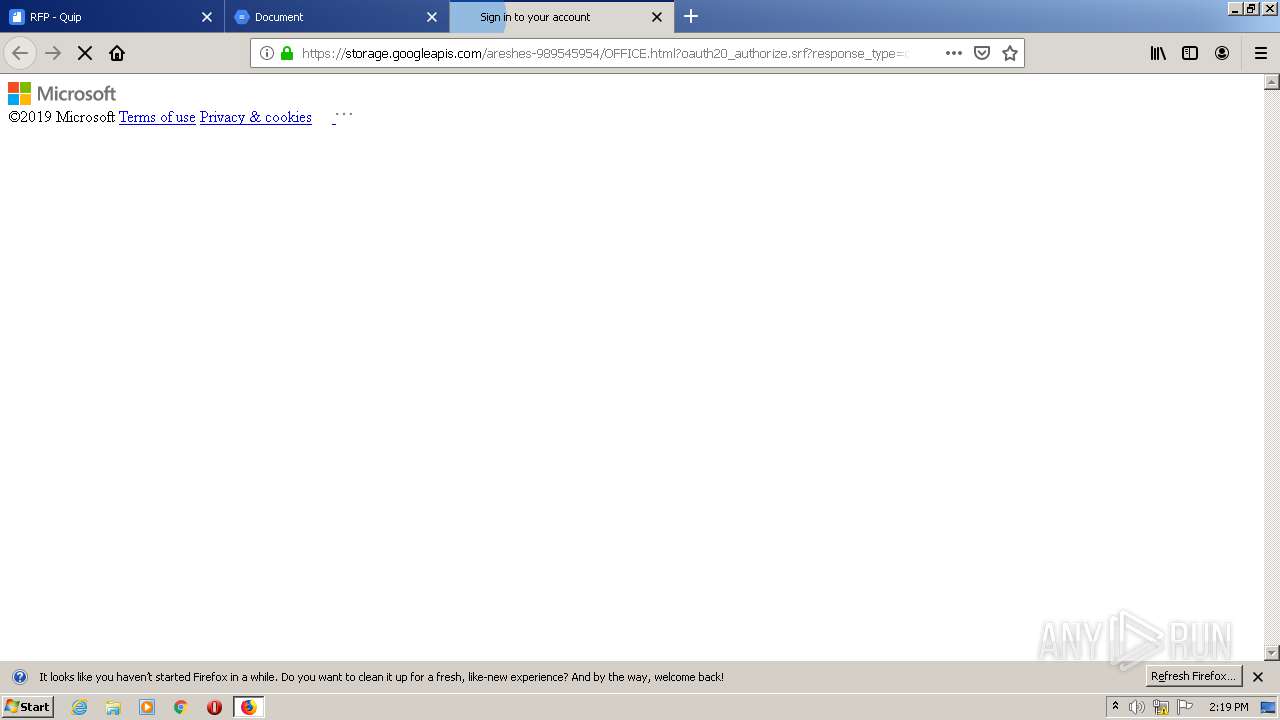Image resolution: width=1280 pixels, height=720 pixels.
Task: Open Windows Media Player from taskbar
Action: (147, 707)
